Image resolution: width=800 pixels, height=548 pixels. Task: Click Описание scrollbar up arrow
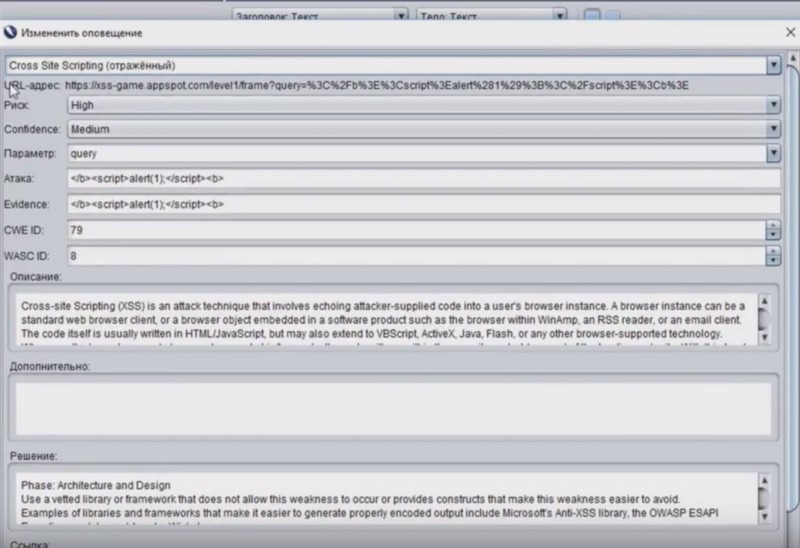coord(764,301)
